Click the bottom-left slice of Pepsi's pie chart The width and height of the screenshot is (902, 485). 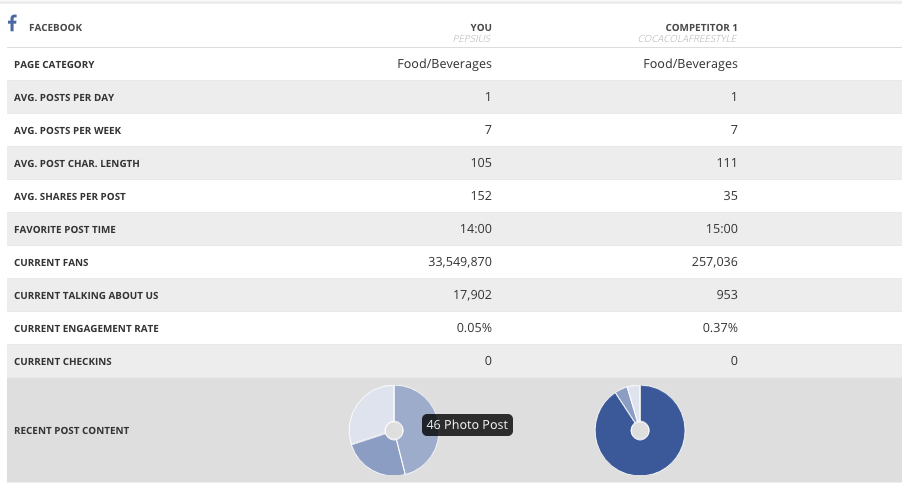380,456
